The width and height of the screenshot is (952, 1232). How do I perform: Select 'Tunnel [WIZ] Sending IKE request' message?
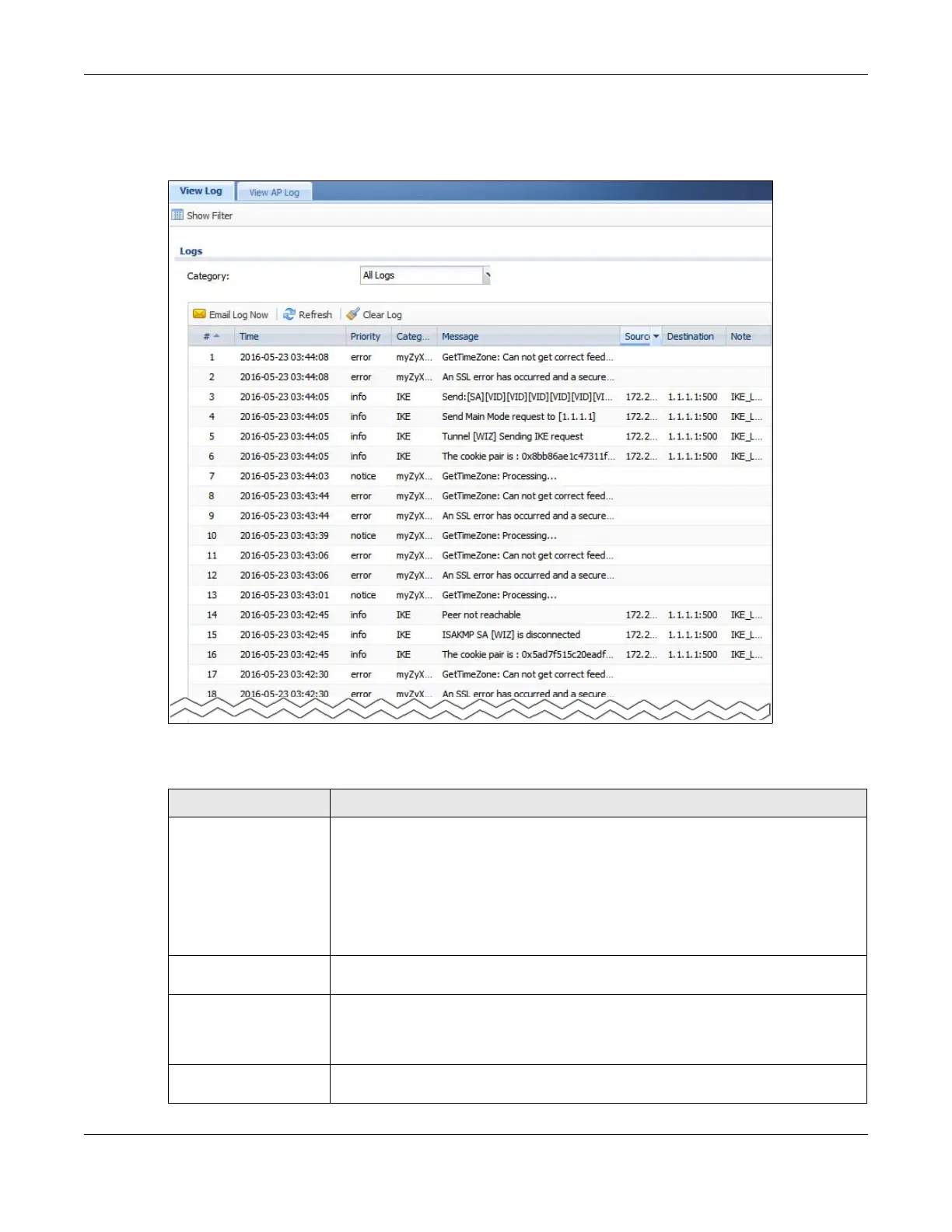click(x=513, y=436)
